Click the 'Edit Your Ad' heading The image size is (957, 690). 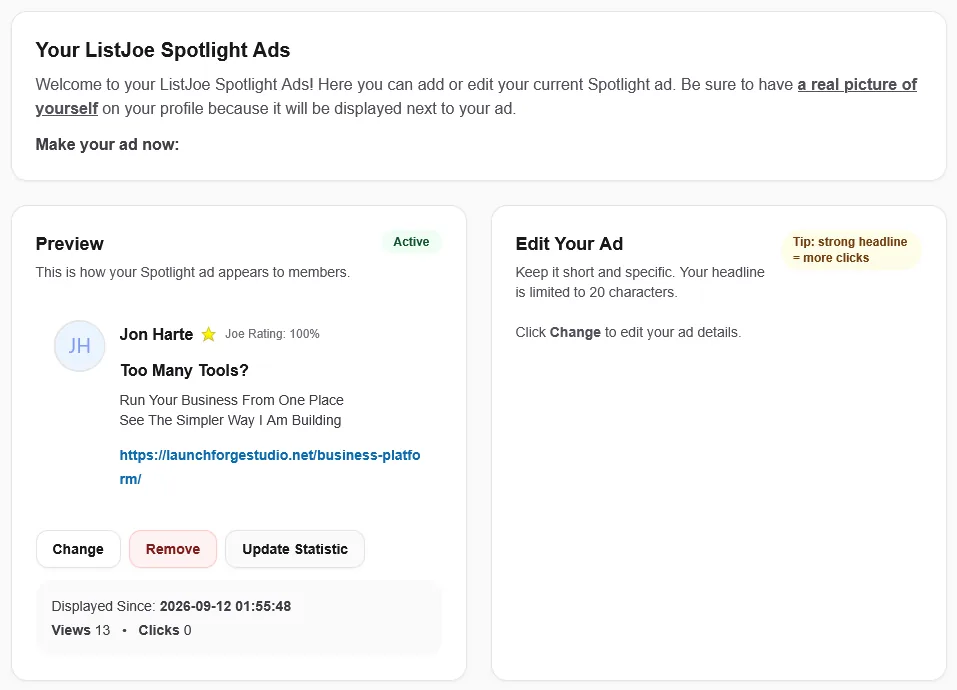(569, 243)
